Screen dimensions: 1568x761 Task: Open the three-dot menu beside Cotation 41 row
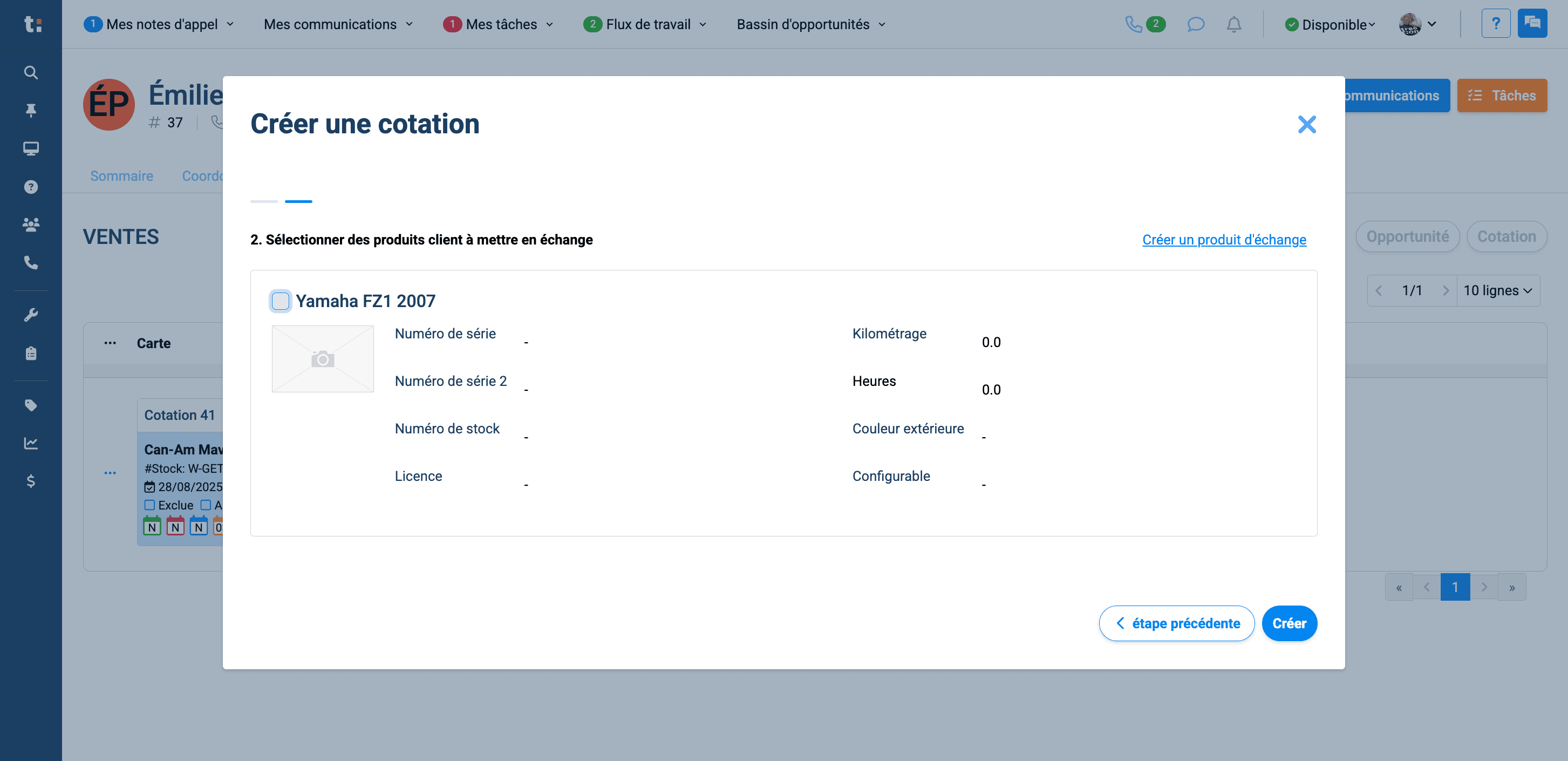point(110,473)
